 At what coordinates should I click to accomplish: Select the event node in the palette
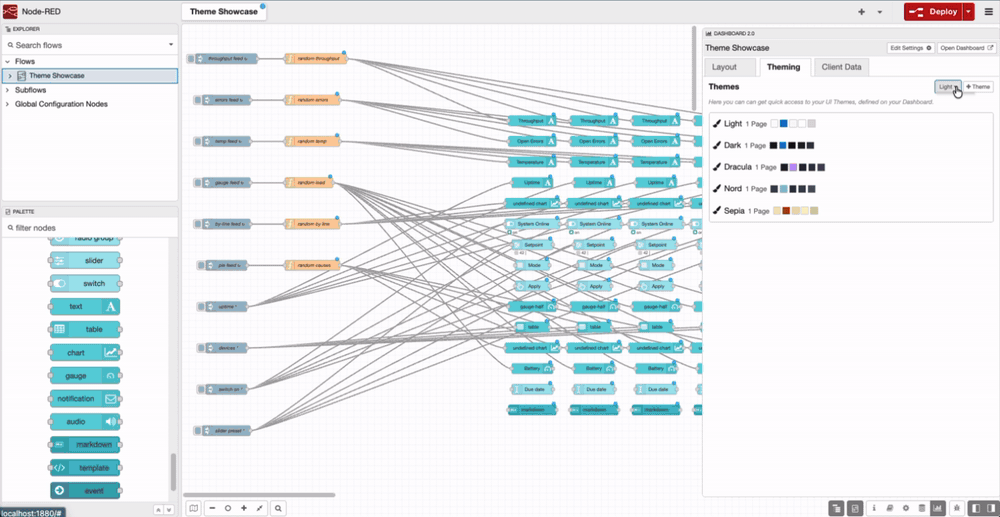pyautogui.click(x=85, y=491)
